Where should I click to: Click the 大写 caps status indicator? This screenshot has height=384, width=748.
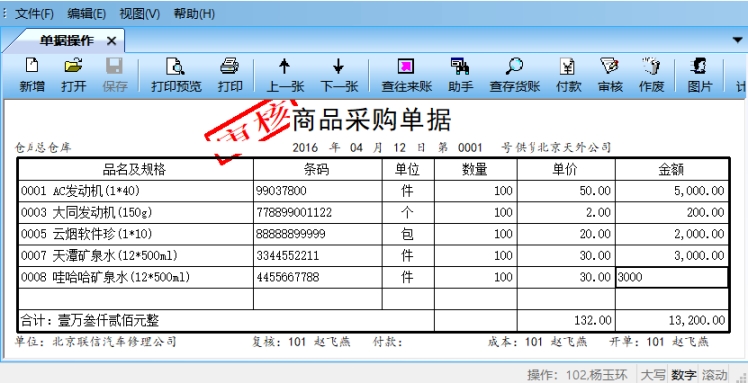point(653,375)
